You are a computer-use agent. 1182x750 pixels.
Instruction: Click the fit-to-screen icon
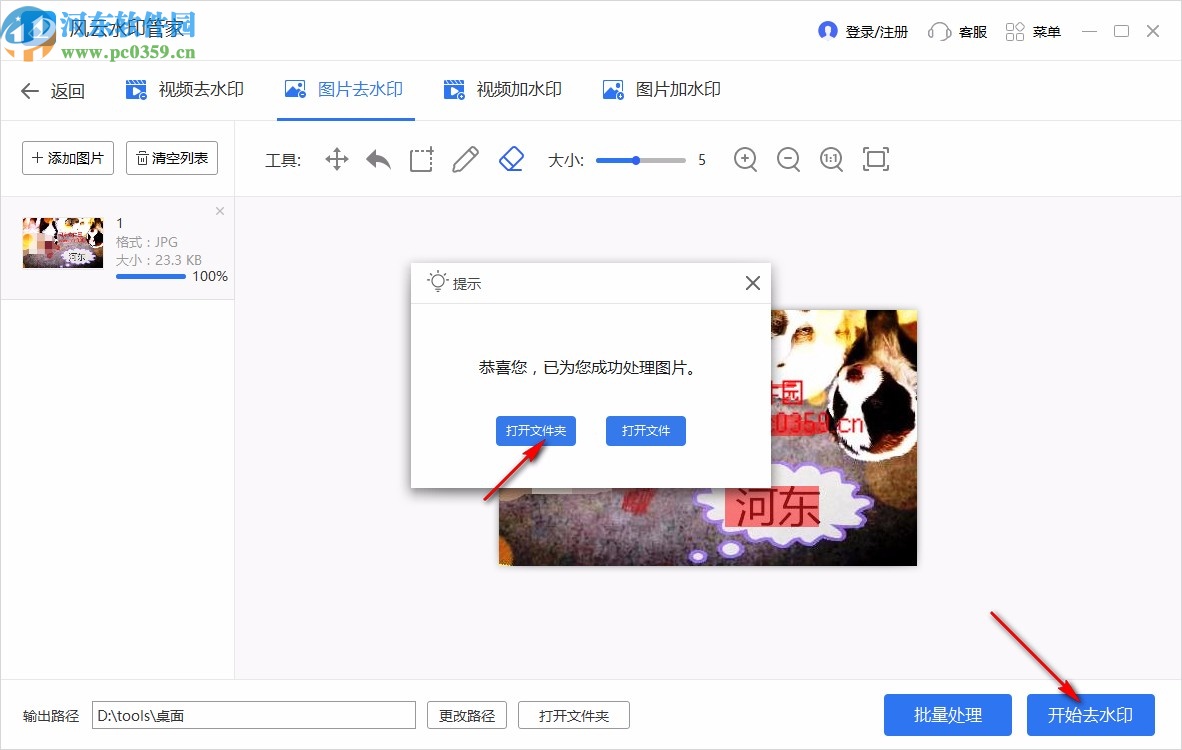coord(876,159)
